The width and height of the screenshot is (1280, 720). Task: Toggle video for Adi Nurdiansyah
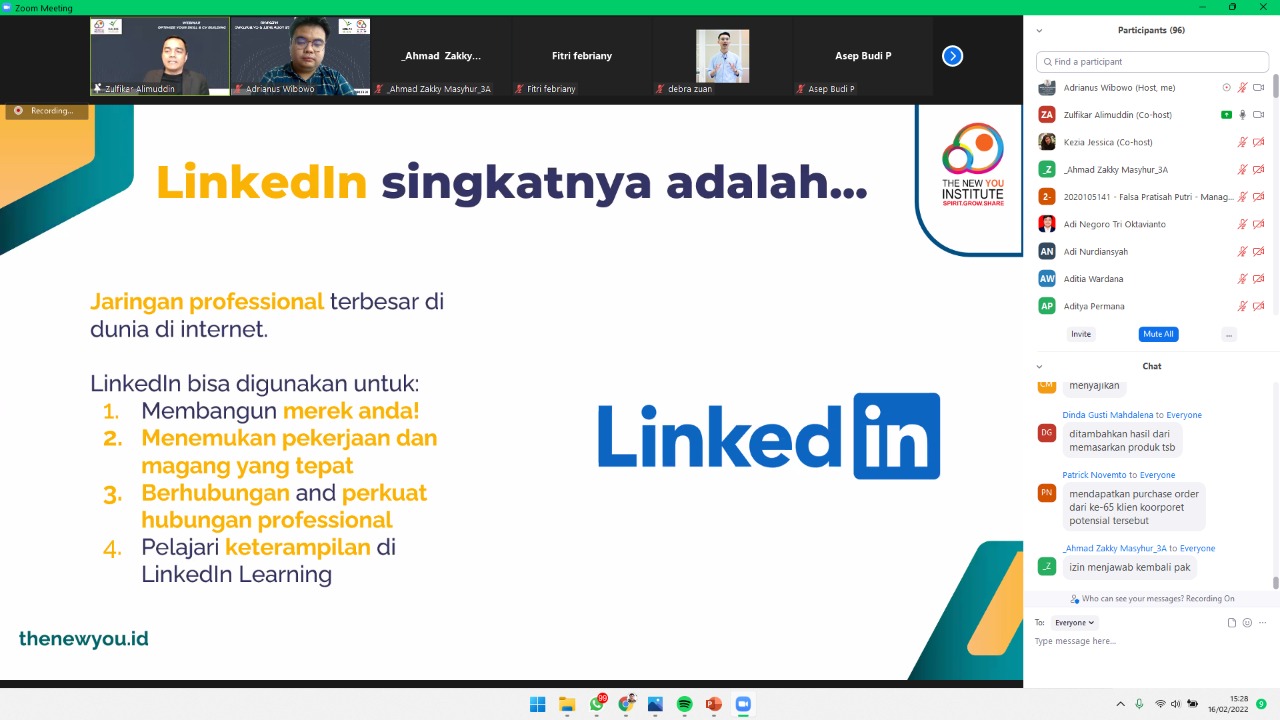point(1258,251)
